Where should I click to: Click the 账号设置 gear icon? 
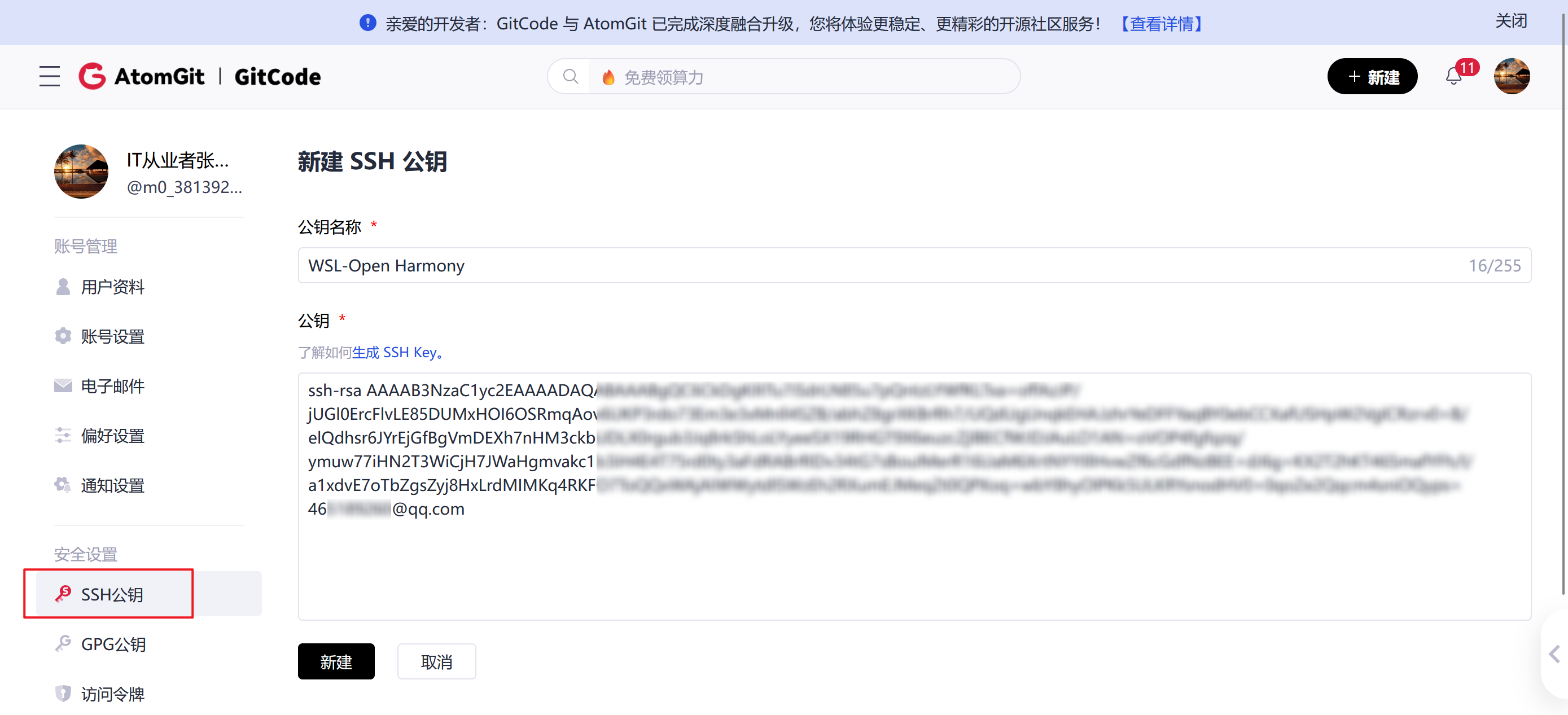pos(63,336)
